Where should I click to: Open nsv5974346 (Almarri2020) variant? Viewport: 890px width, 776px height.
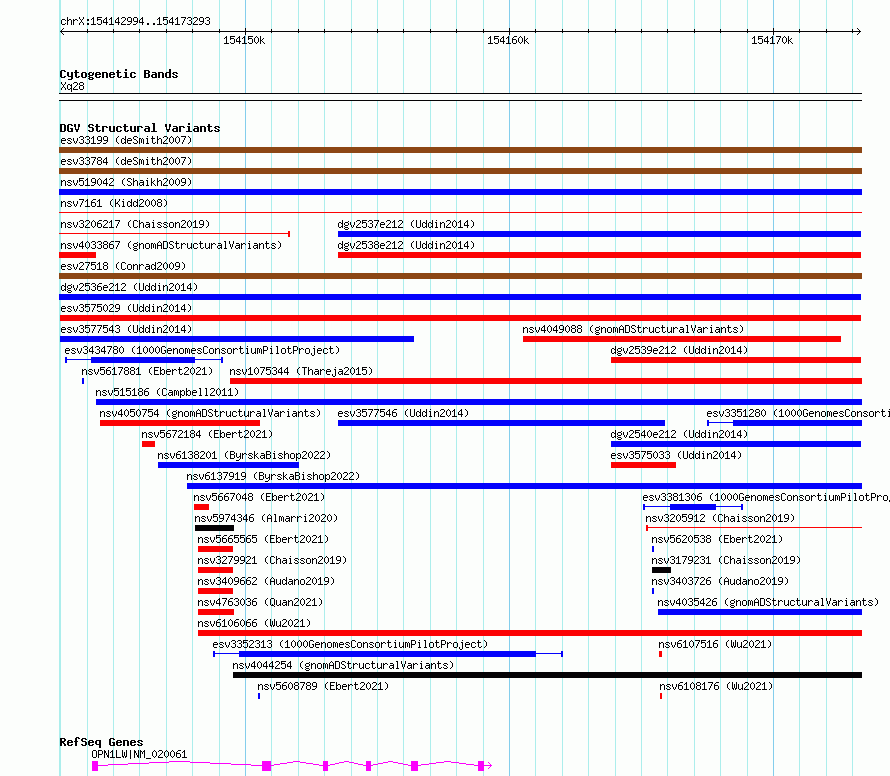click(266, 518)
